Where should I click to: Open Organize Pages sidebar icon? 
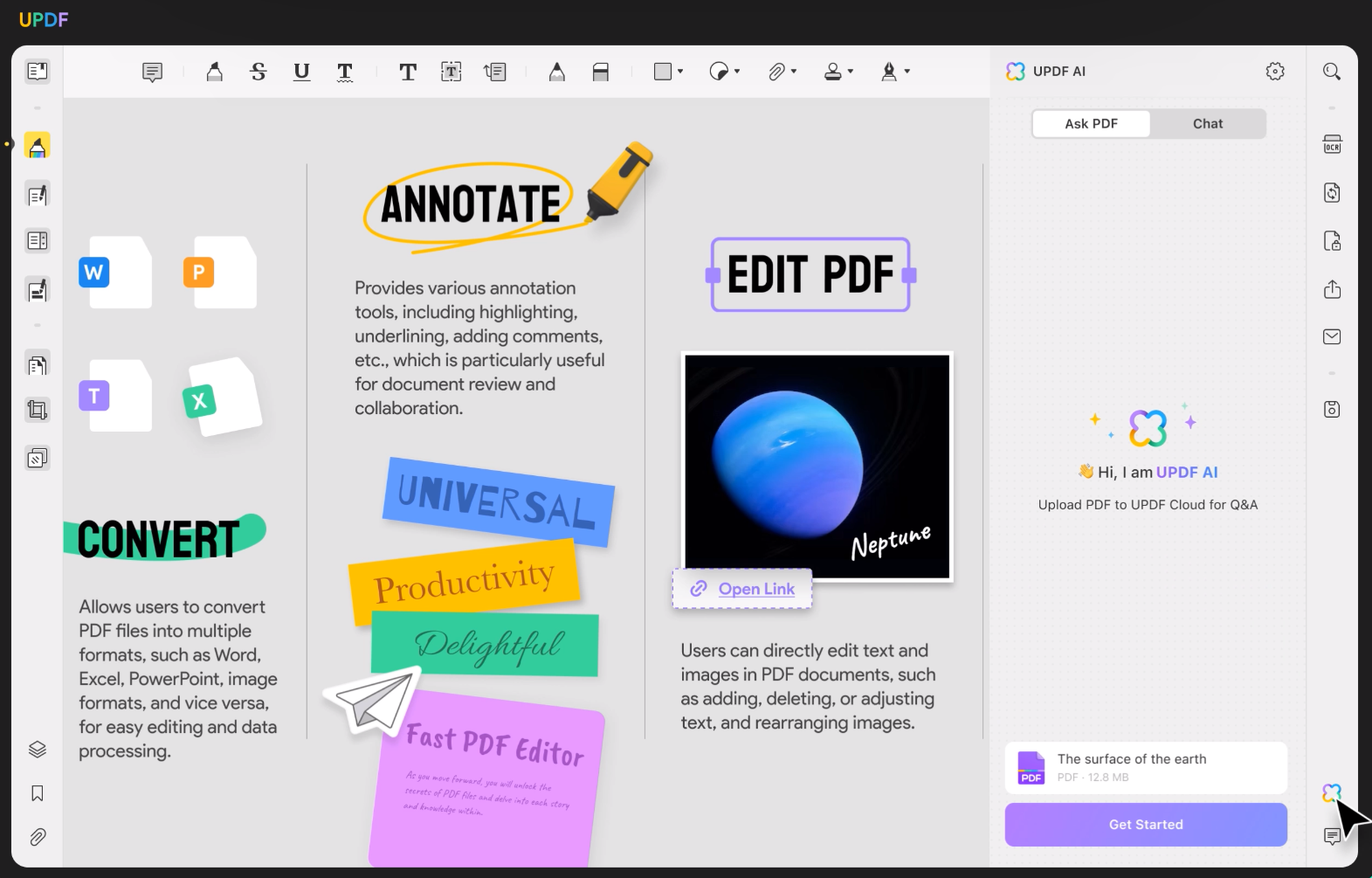37,364
